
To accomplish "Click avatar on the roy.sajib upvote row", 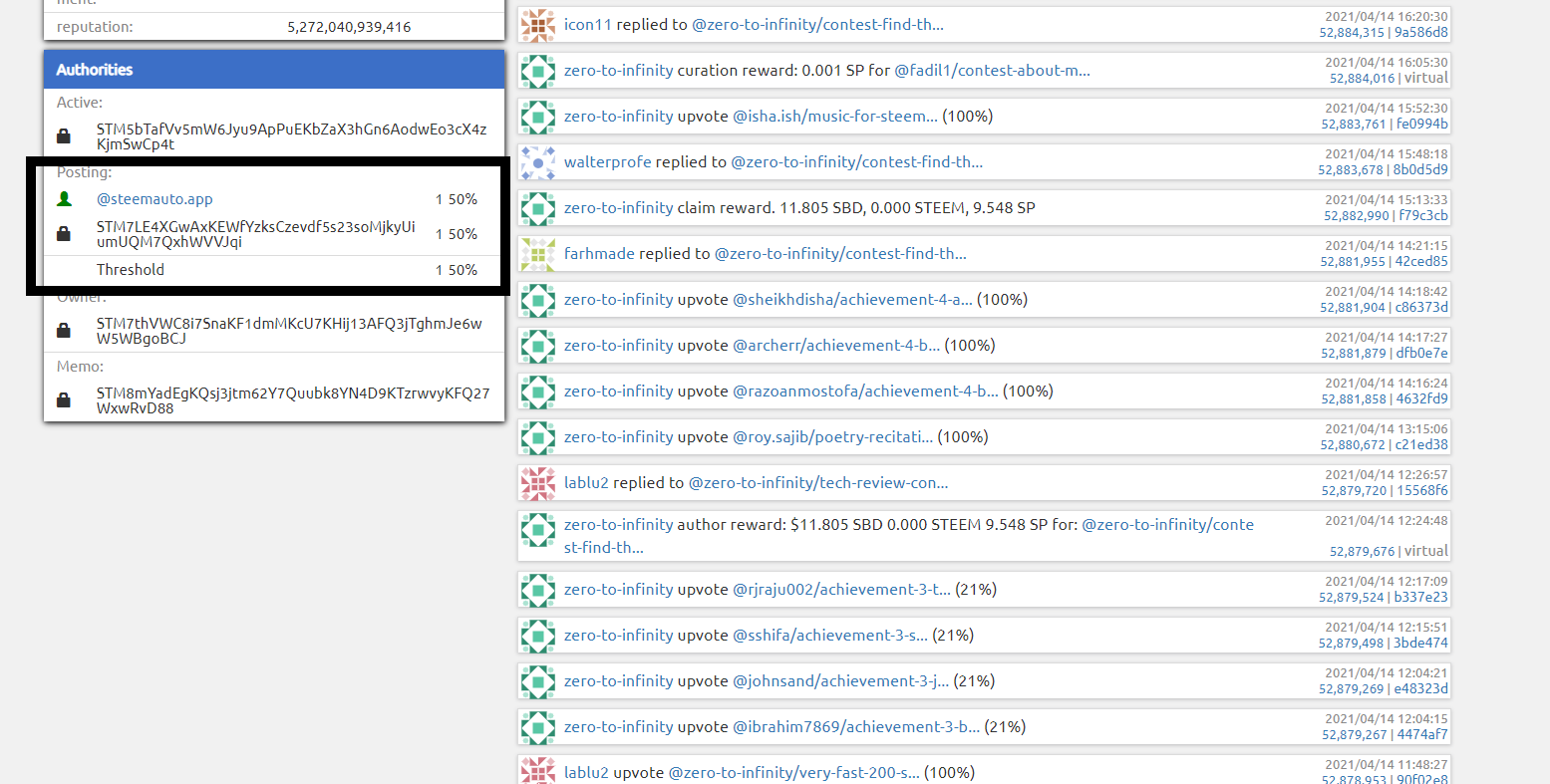I will click(x=538, y=437).
